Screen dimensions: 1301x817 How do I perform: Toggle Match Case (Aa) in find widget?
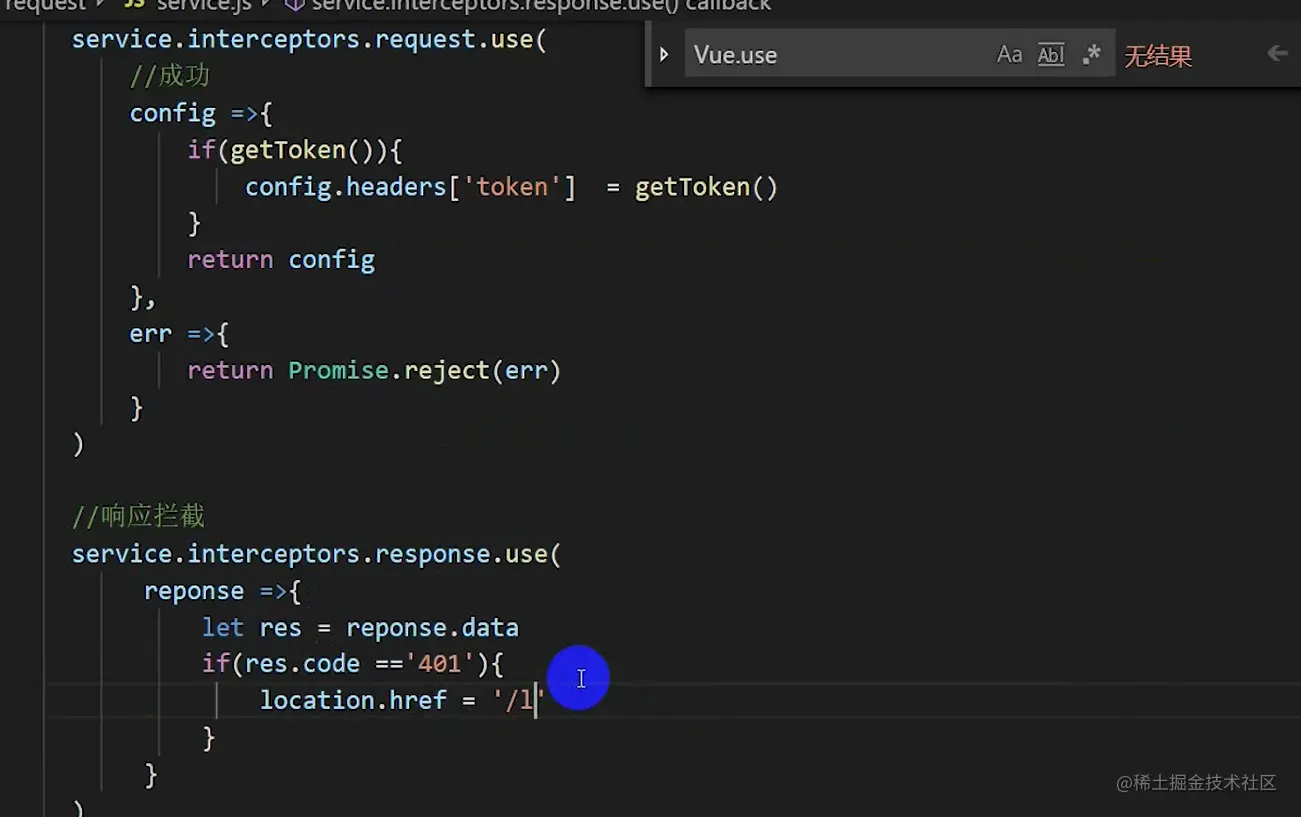coord(1010,55)
